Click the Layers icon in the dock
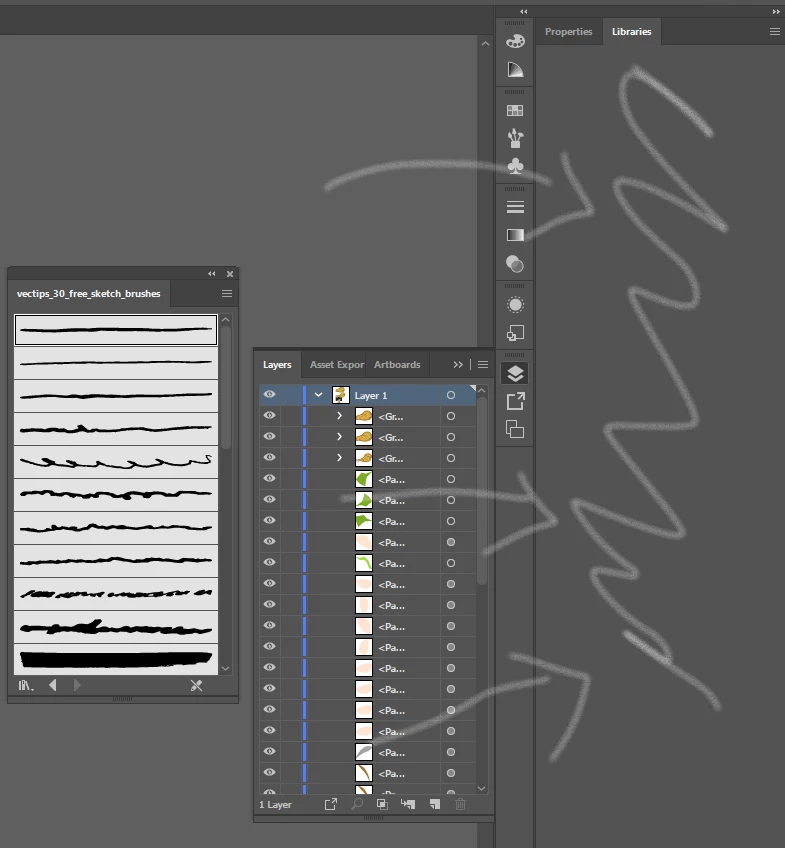This screenshot has height=848, width=785. point(515,374)
